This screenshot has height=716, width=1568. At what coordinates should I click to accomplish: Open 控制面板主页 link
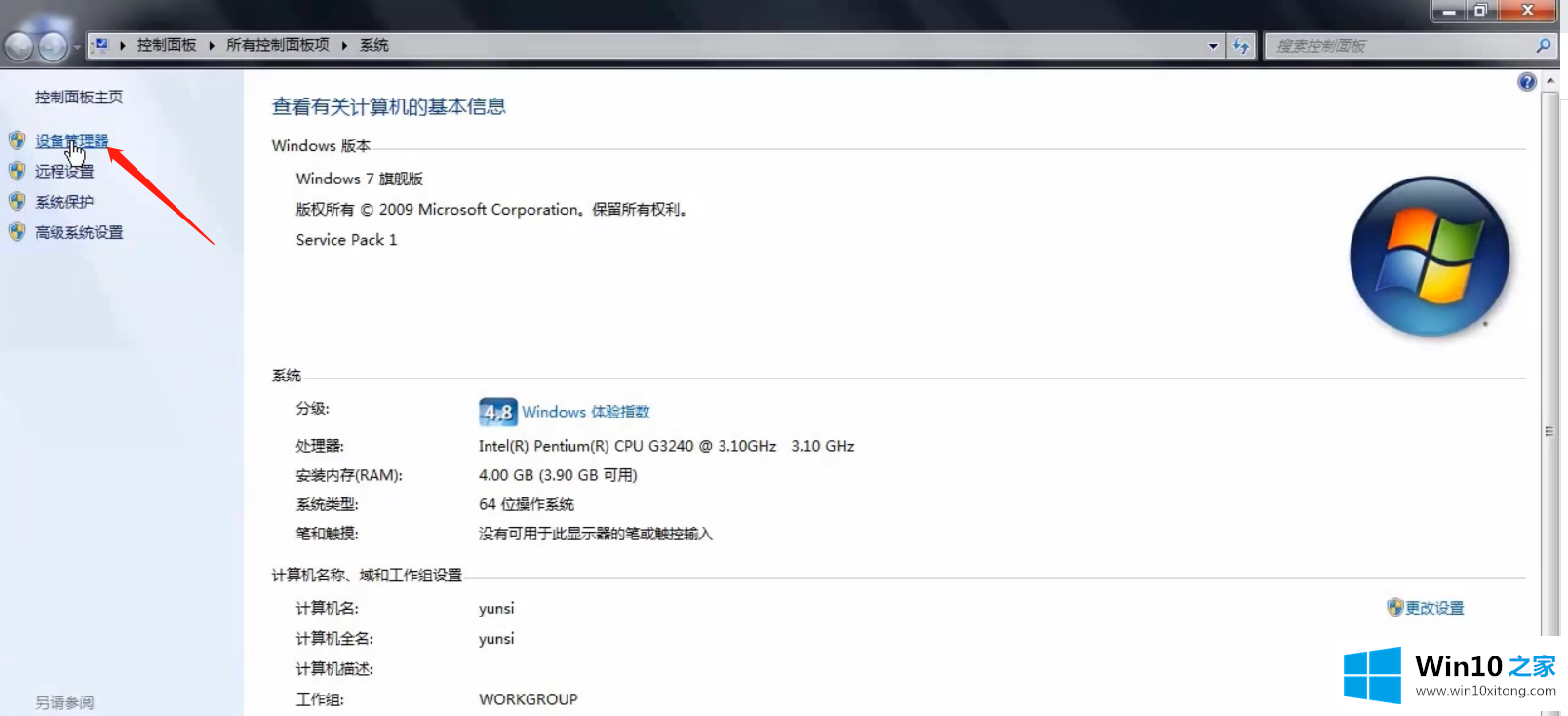(79, 97)
